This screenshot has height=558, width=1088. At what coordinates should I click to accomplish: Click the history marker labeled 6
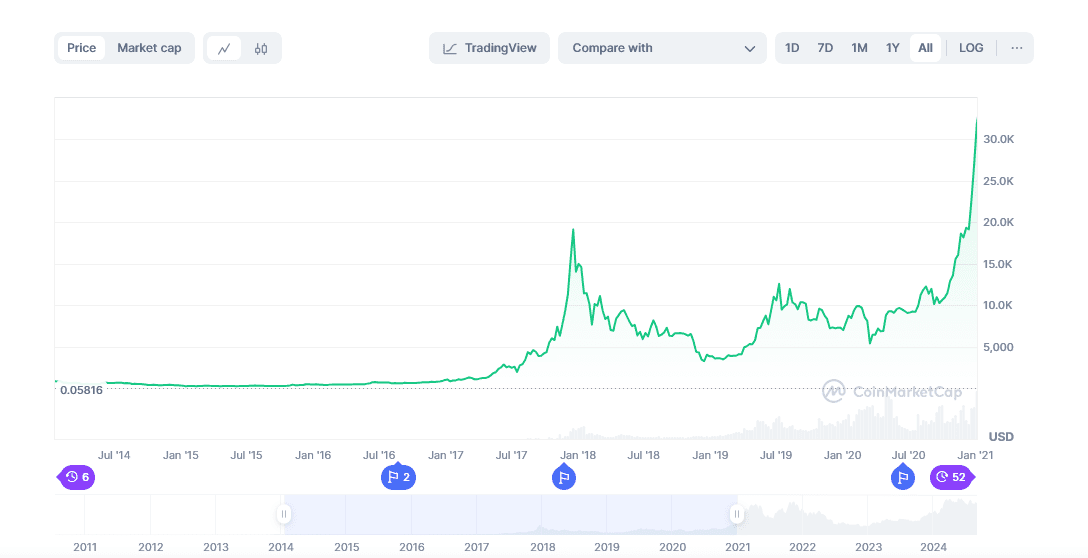point(77,477)
